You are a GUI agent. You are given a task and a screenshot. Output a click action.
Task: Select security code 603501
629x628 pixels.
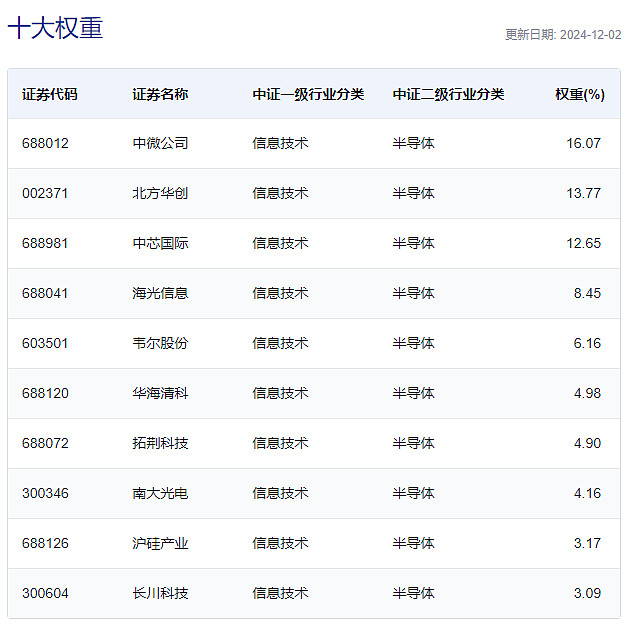[45, 343]
